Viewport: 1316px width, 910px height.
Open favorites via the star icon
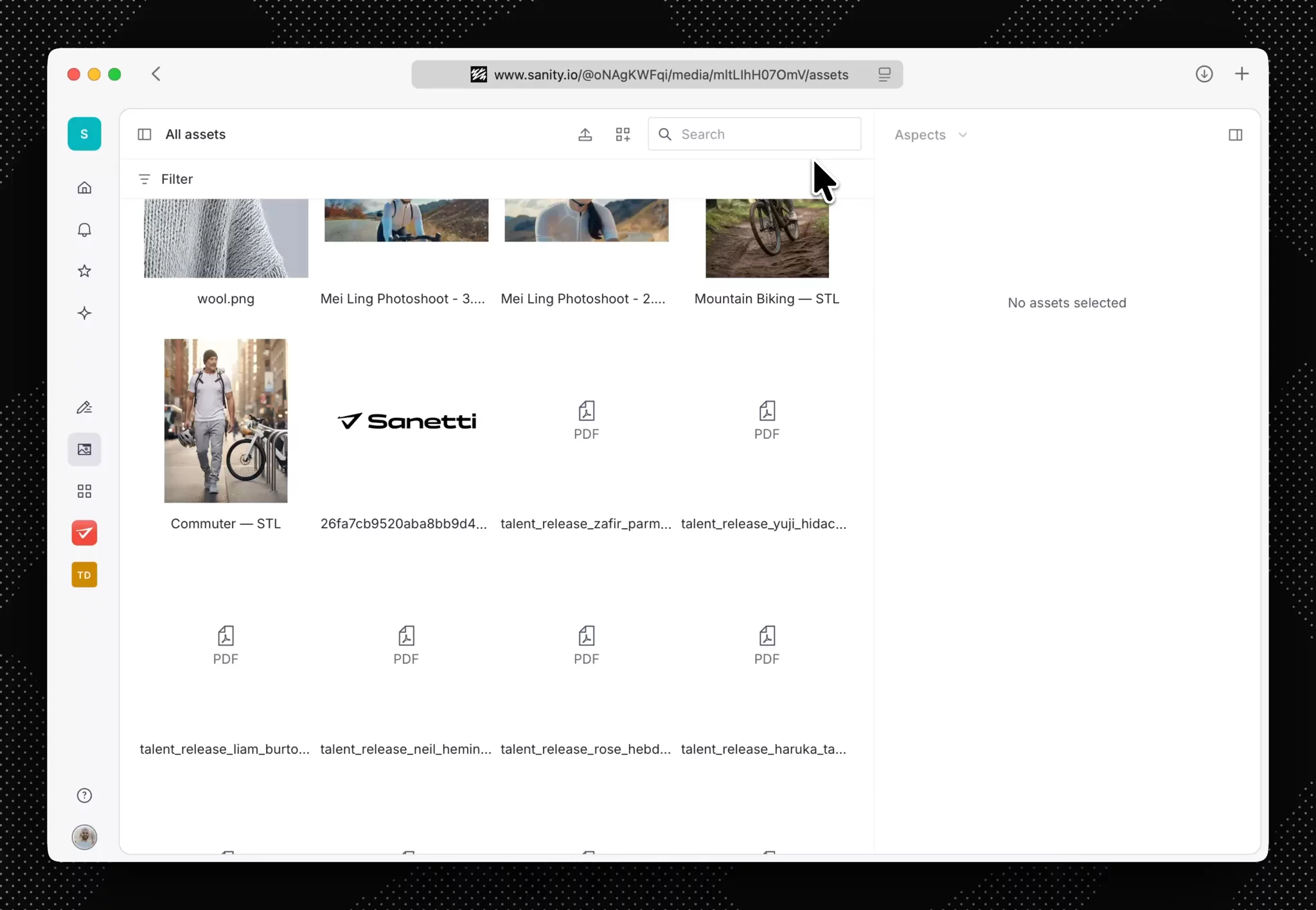point(84,271)
